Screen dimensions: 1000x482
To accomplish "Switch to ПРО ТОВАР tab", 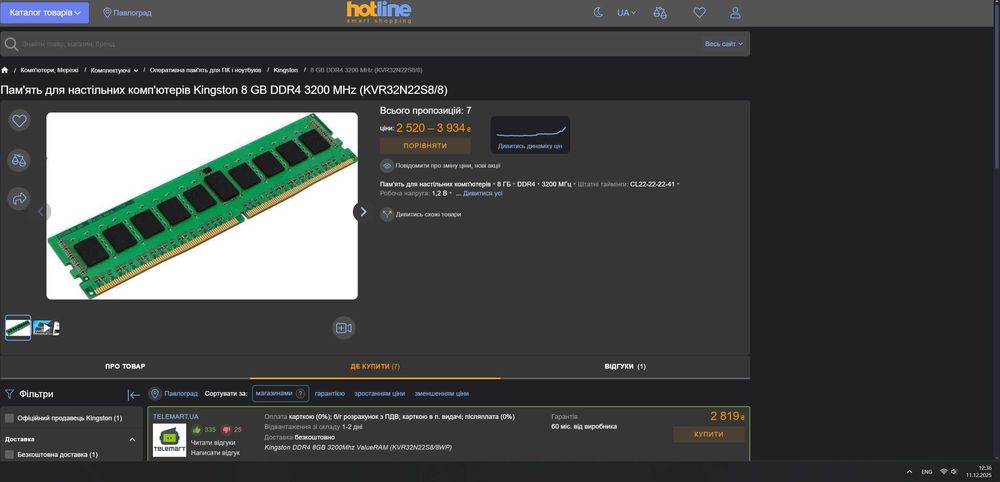I will pyautogui.click(x=125, y=367).
